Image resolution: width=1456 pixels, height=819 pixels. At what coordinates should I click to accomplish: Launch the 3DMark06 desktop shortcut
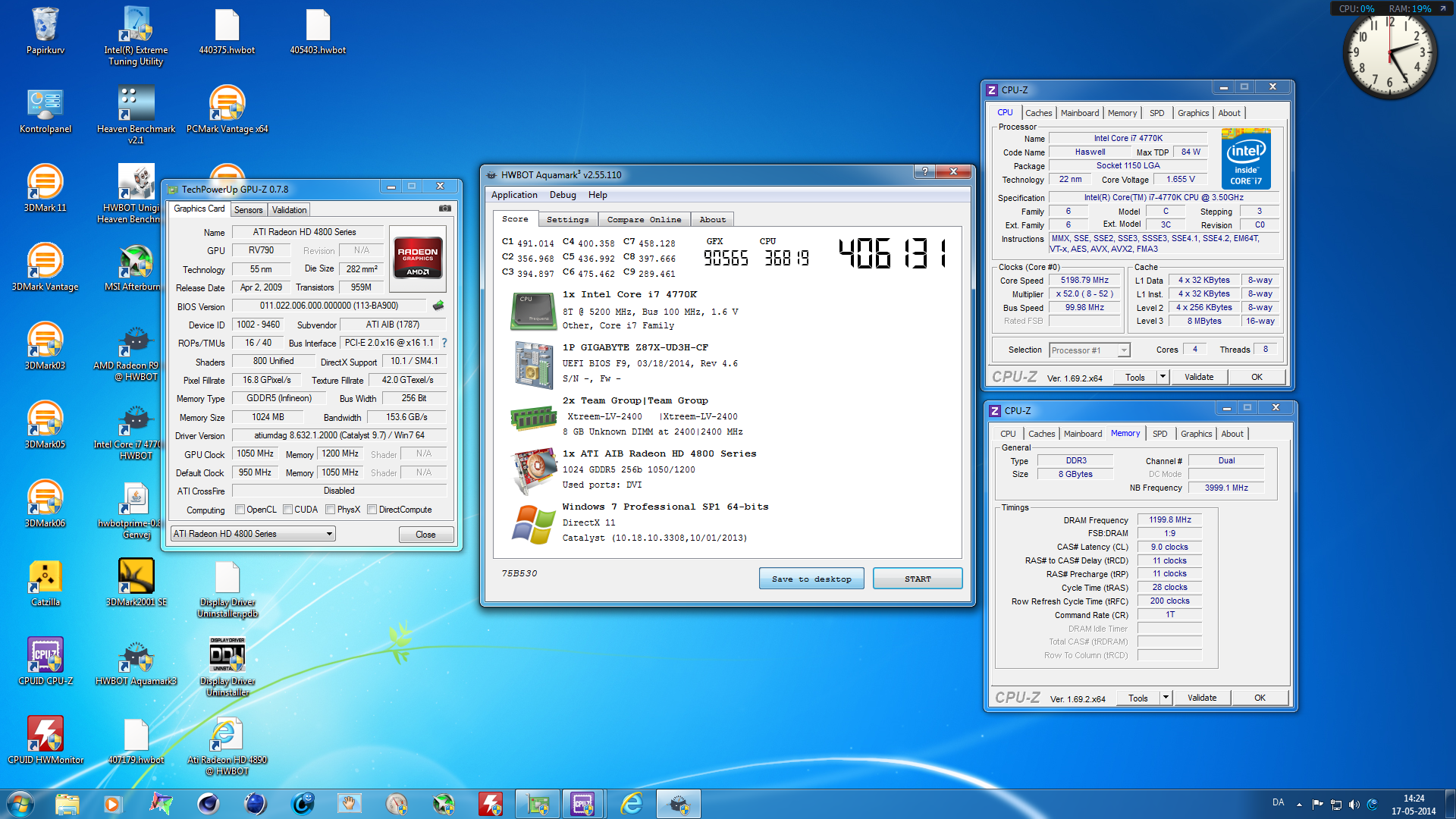(x=45, y=504)
